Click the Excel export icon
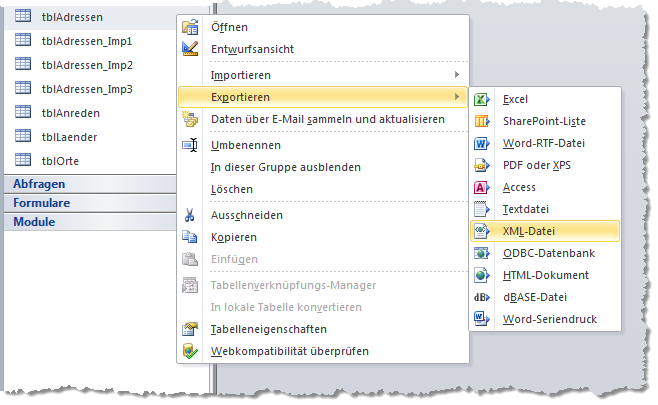This screenshot has height=405, width=658. (481, 99)
